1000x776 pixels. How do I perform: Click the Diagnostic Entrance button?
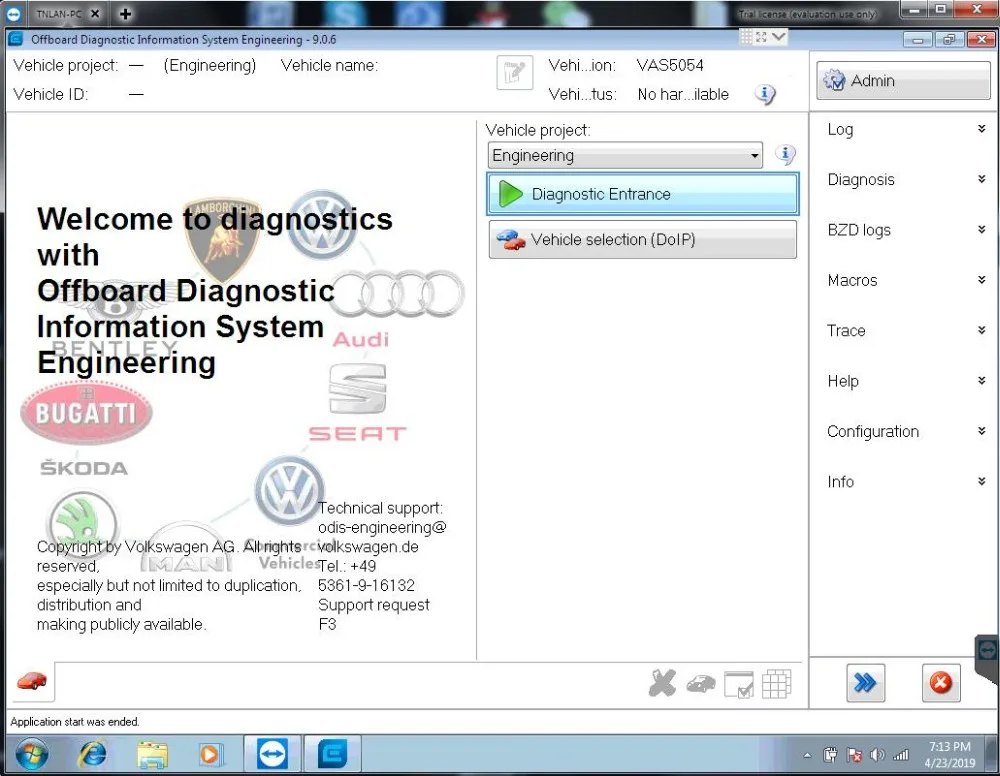(x=642, y=194)
